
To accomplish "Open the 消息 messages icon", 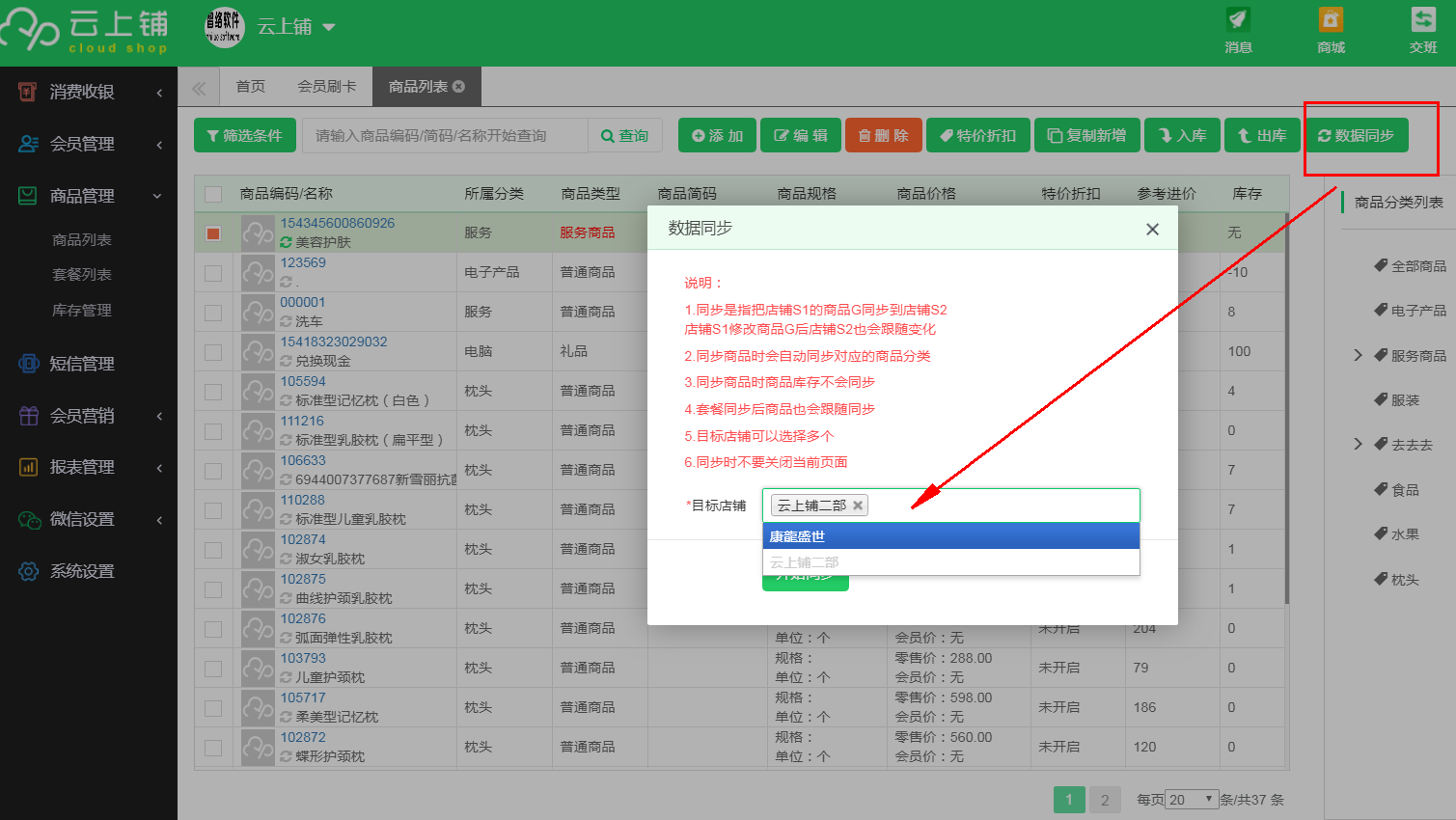I will (1238, 20).
